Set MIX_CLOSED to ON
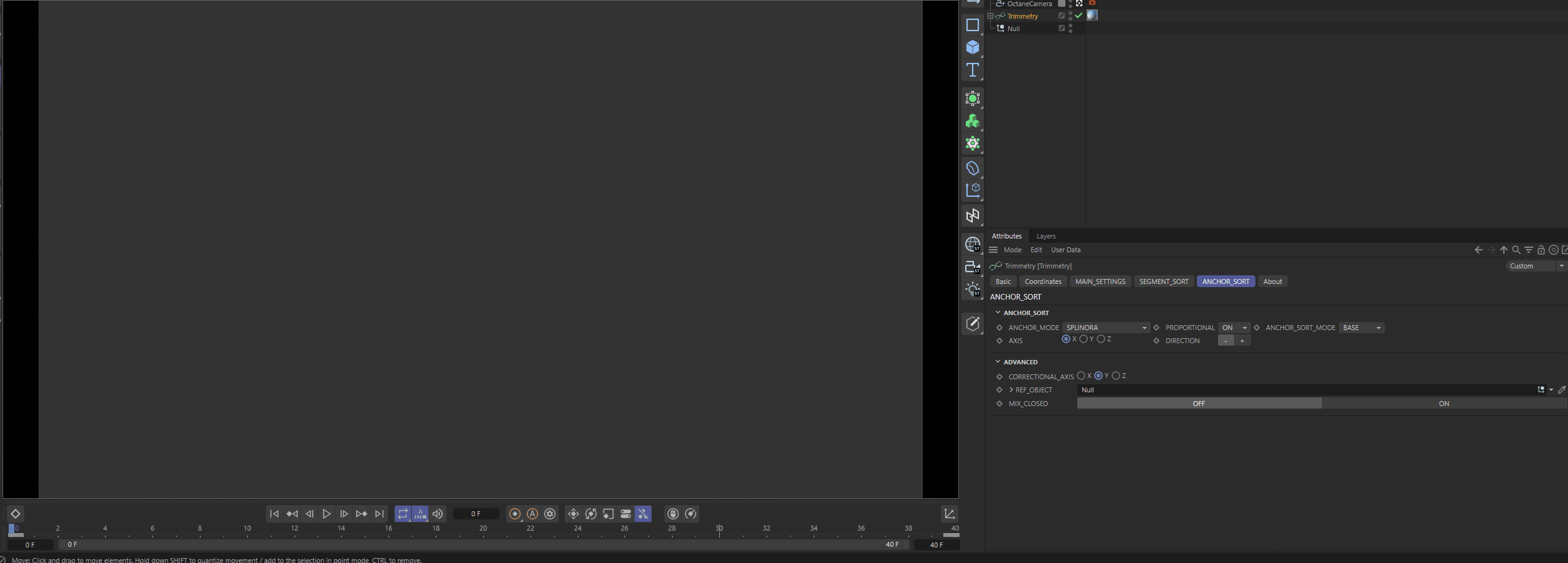 tap(1444, 404)
